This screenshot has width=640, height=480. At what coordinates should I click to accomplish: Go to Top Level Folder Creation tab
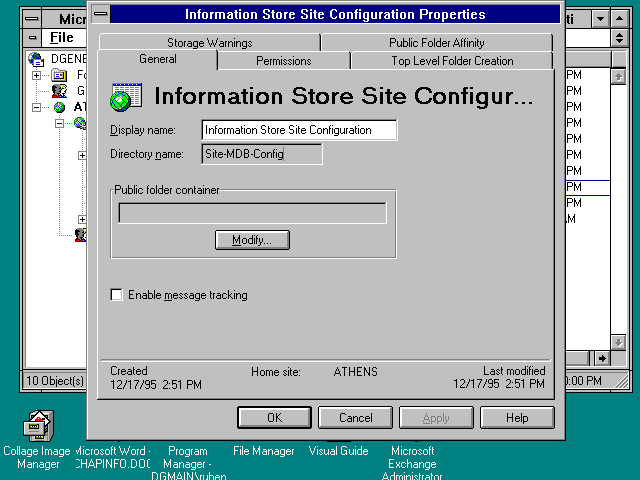point(452,61)
